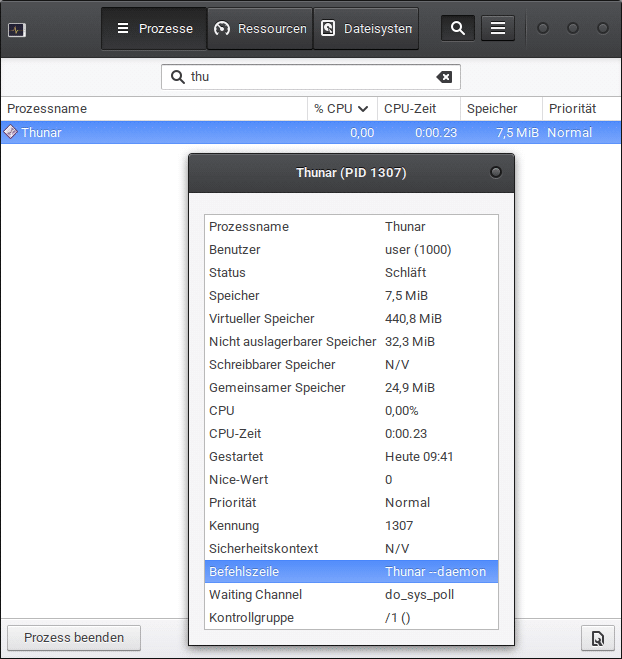Select the Kennung row showing 1307
This screenshot has width=622, height=659.
click(x=351, y=525)
